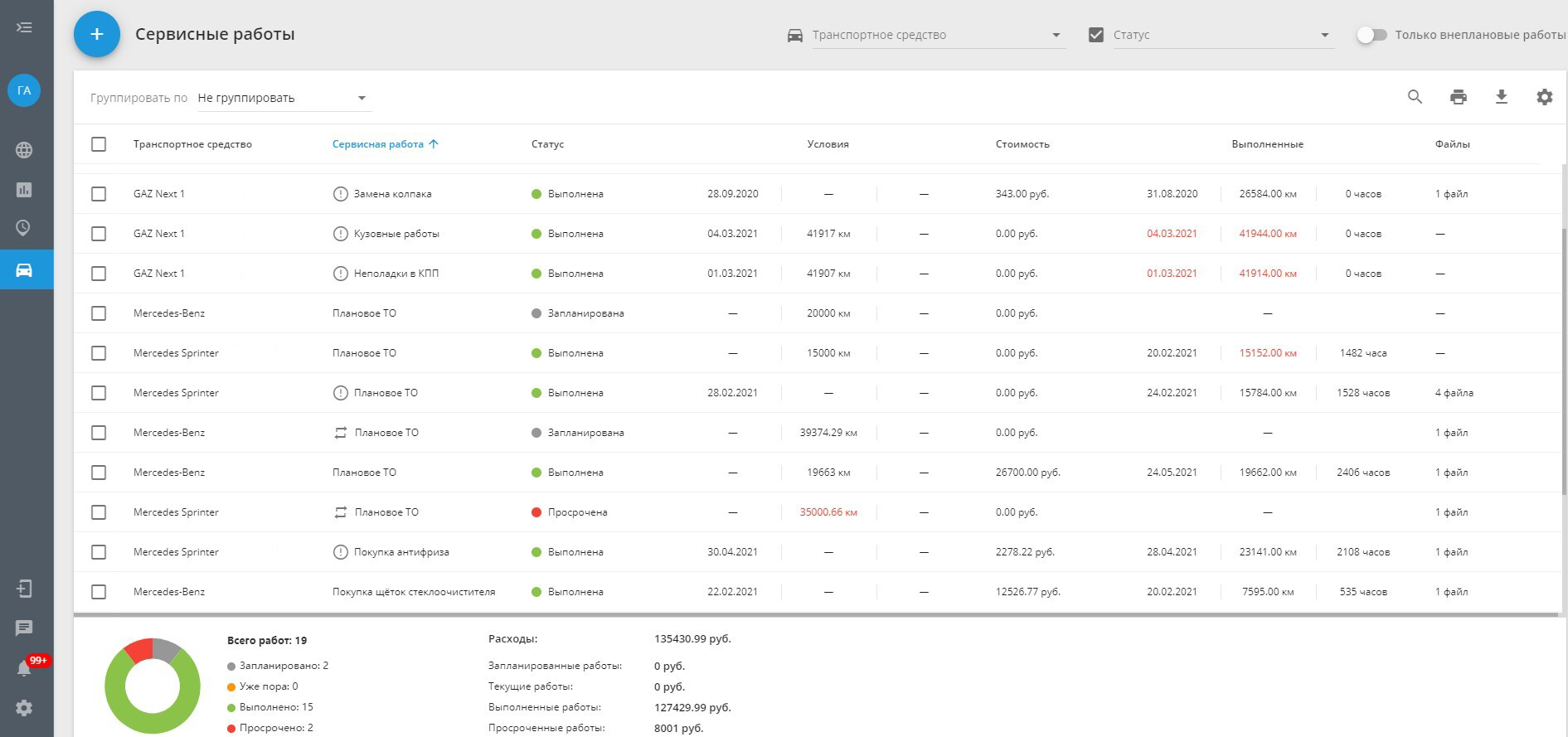Click the 39374.29 км condition value
1568x737 pixels.
click(x=828, y=433)
